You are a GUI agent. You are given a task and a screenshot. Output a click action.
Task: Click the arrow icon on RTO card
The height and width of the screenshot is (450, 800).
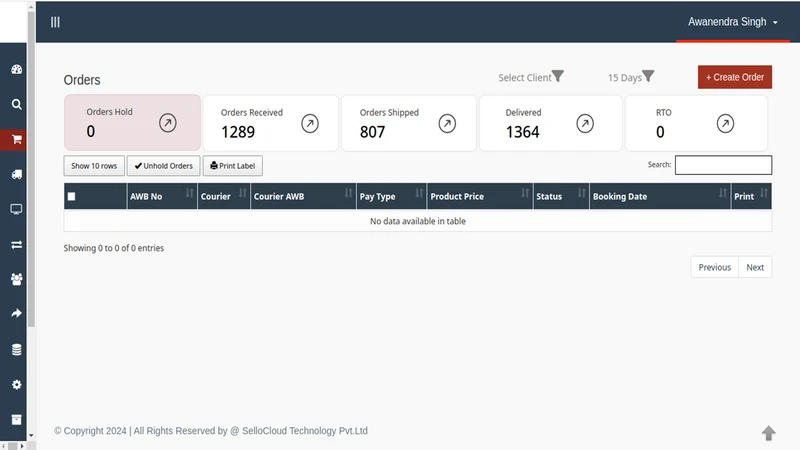click(725, 123)
